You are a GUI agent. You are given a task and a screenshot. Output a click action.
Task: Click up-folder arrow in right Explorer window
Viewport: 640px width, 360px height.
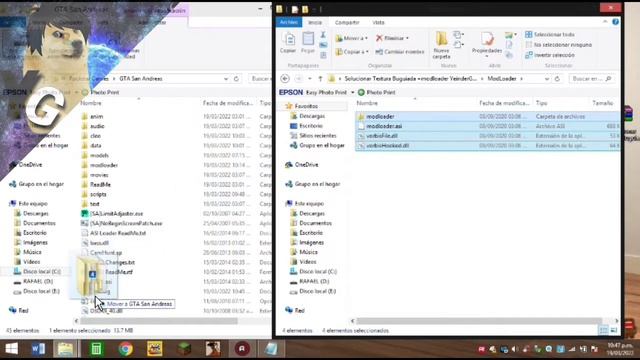pos(320,78)
